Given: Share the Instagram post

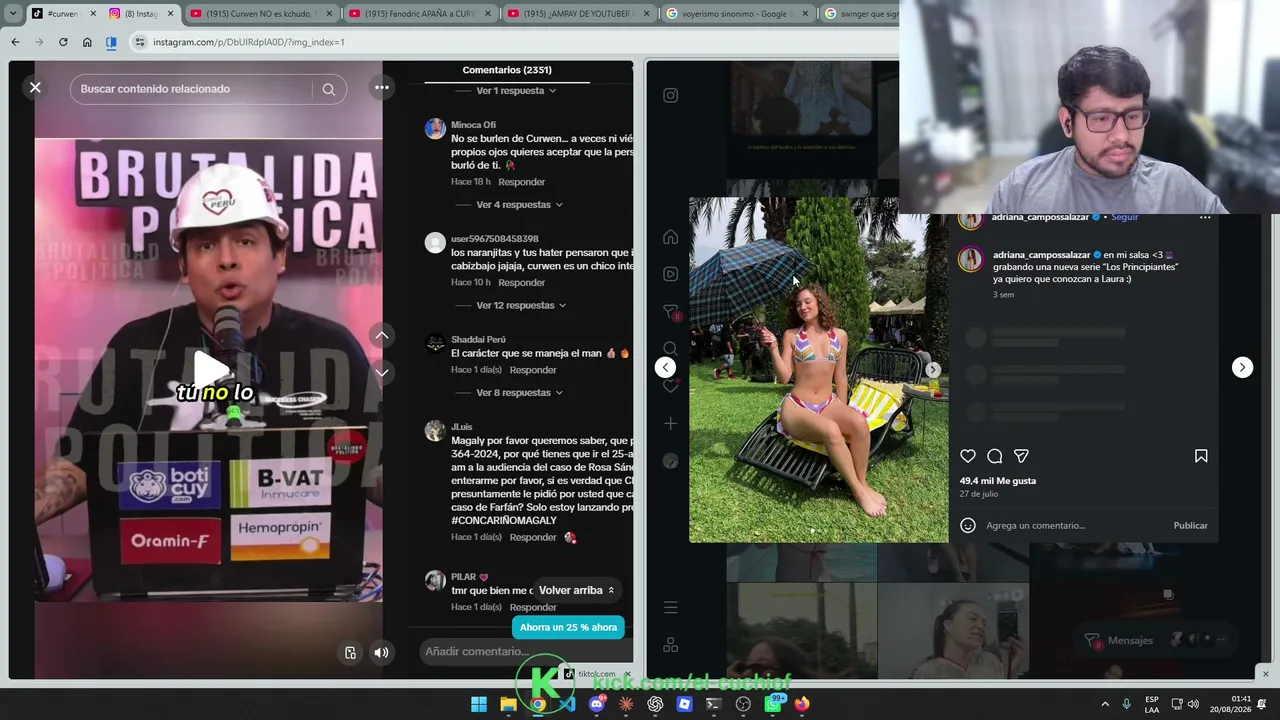Looking at the screenshot, I should [1021, 456].
